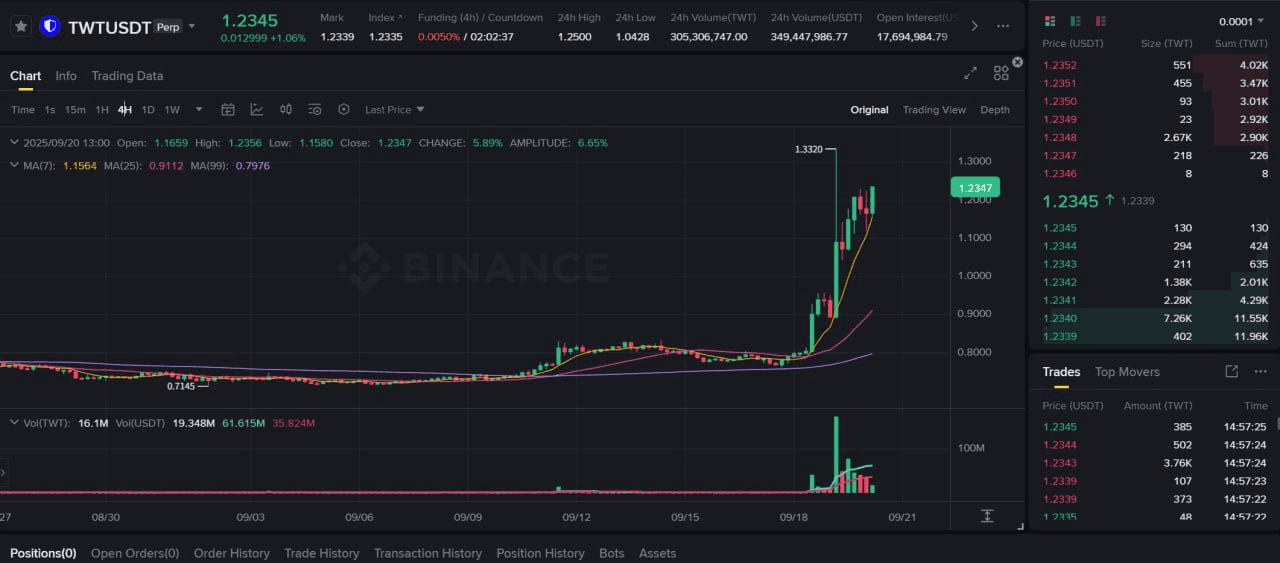Pop out trades panel with external icon
This screenshot has width=1280, height=563.
(1231, 371)
